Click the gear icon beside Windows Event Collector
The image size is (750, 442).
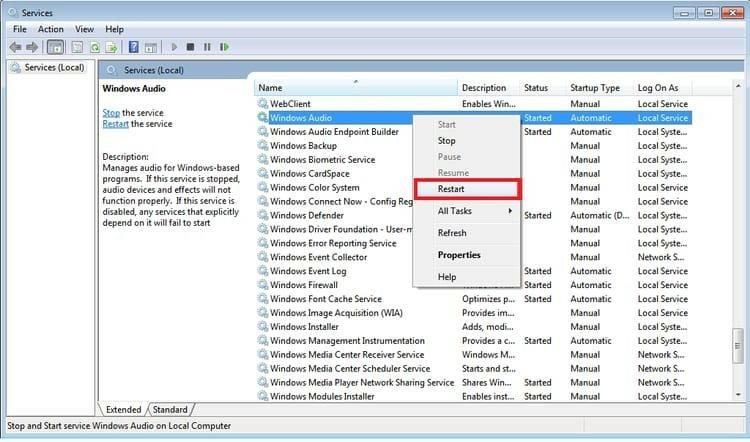point(263,256)
